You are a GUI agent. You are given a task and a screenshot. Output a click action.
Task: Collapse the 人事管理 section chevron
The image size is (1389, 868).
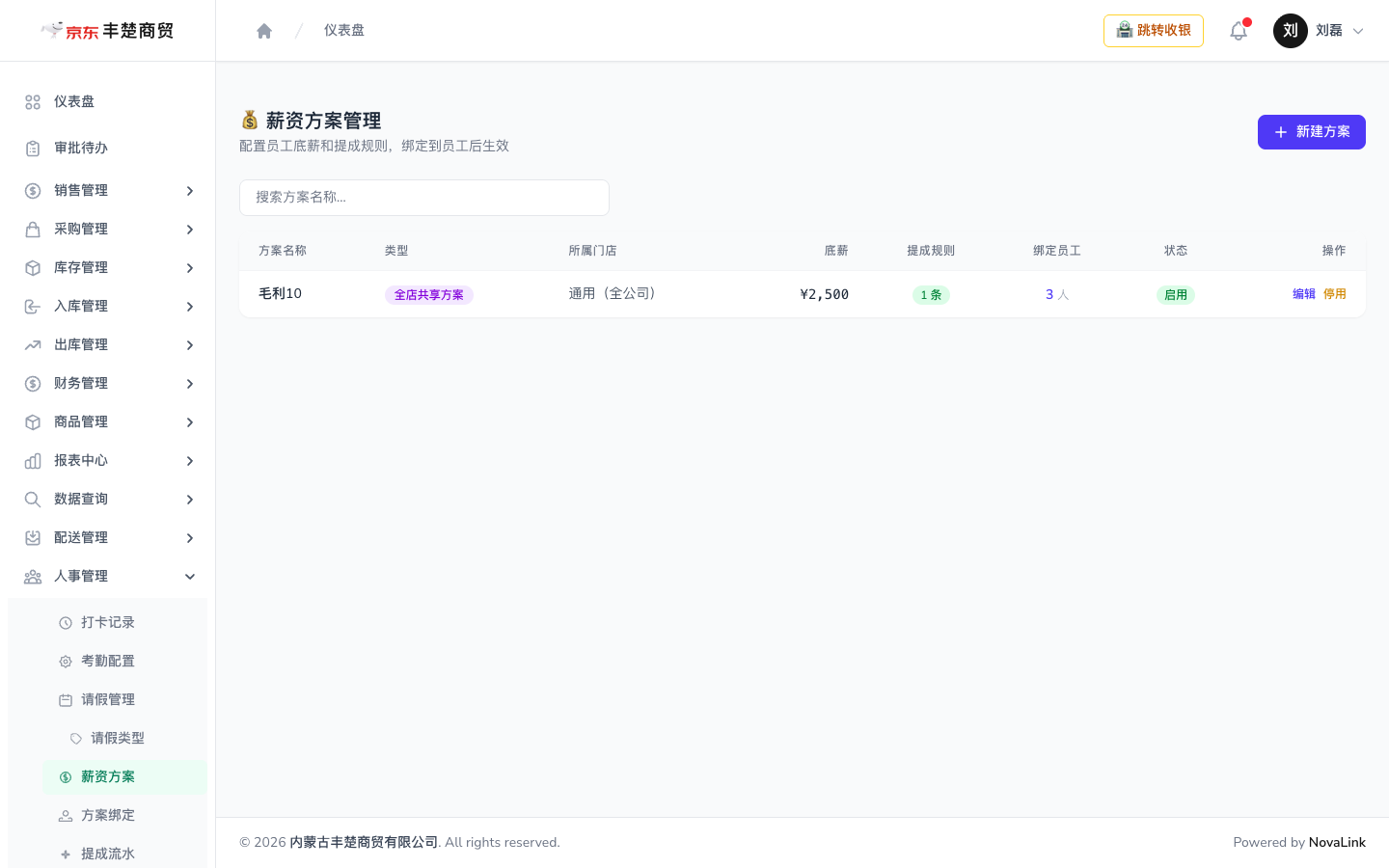pyautogui.click(x=190, y=577)
